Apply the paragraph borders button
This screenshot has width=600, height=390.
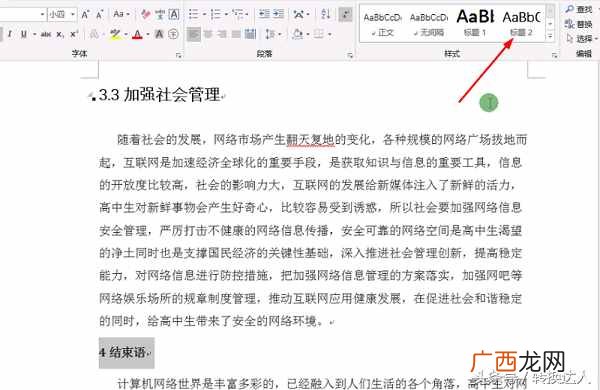point(318,34)
